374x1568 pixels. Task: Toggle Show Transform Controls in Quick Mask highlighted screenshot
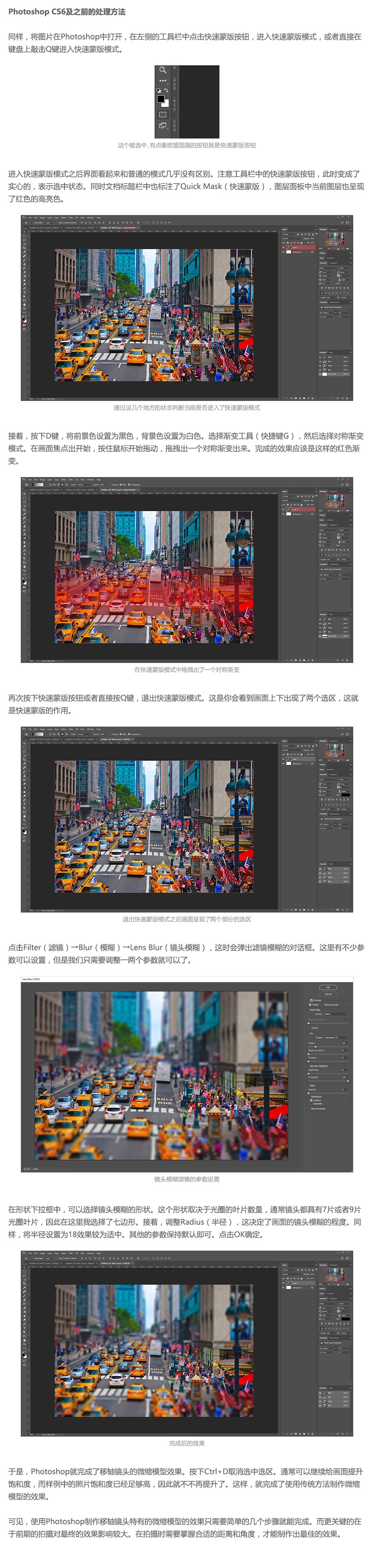[58, 222]
